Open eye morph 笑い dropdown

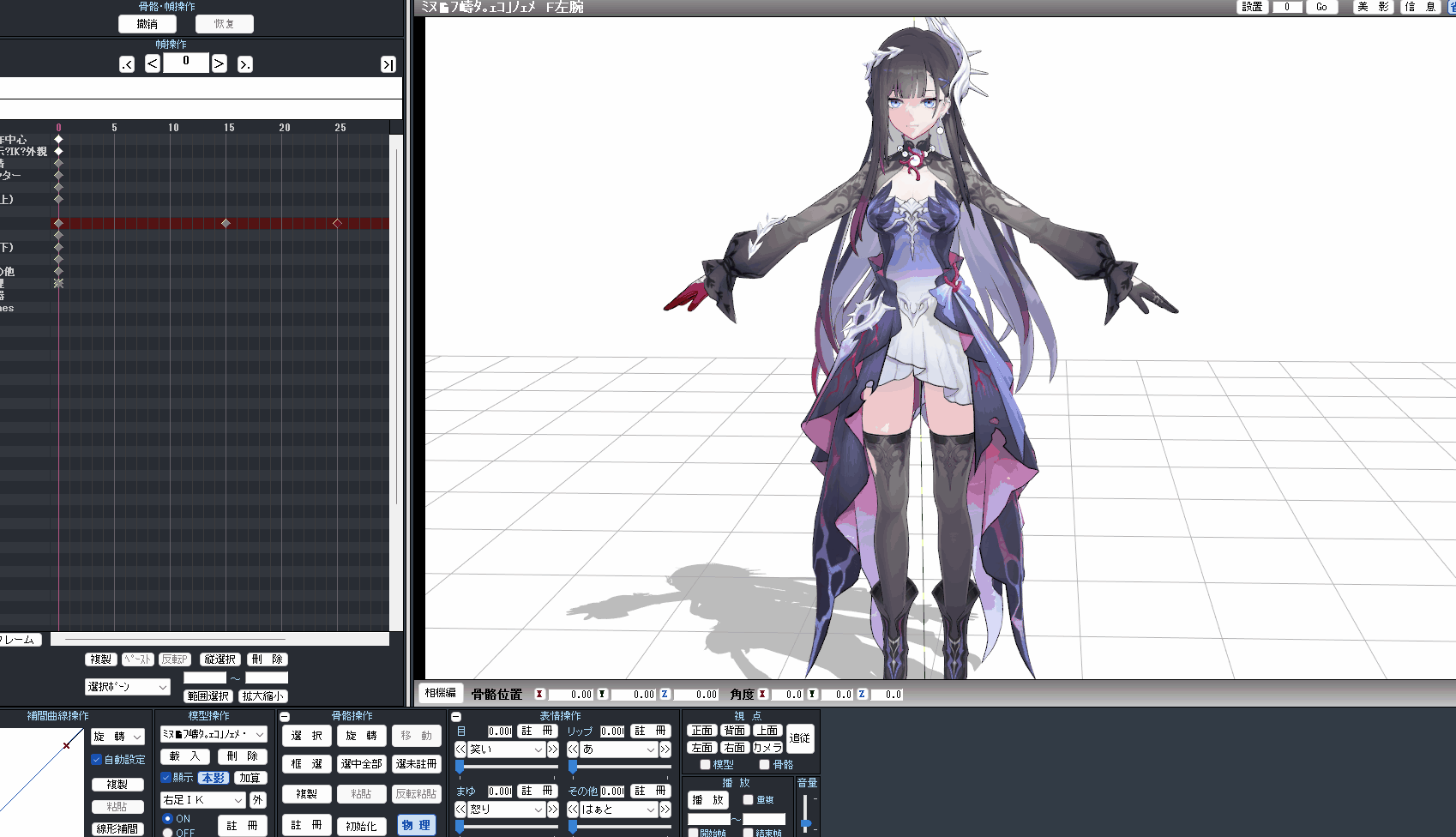tap(506, 750)
